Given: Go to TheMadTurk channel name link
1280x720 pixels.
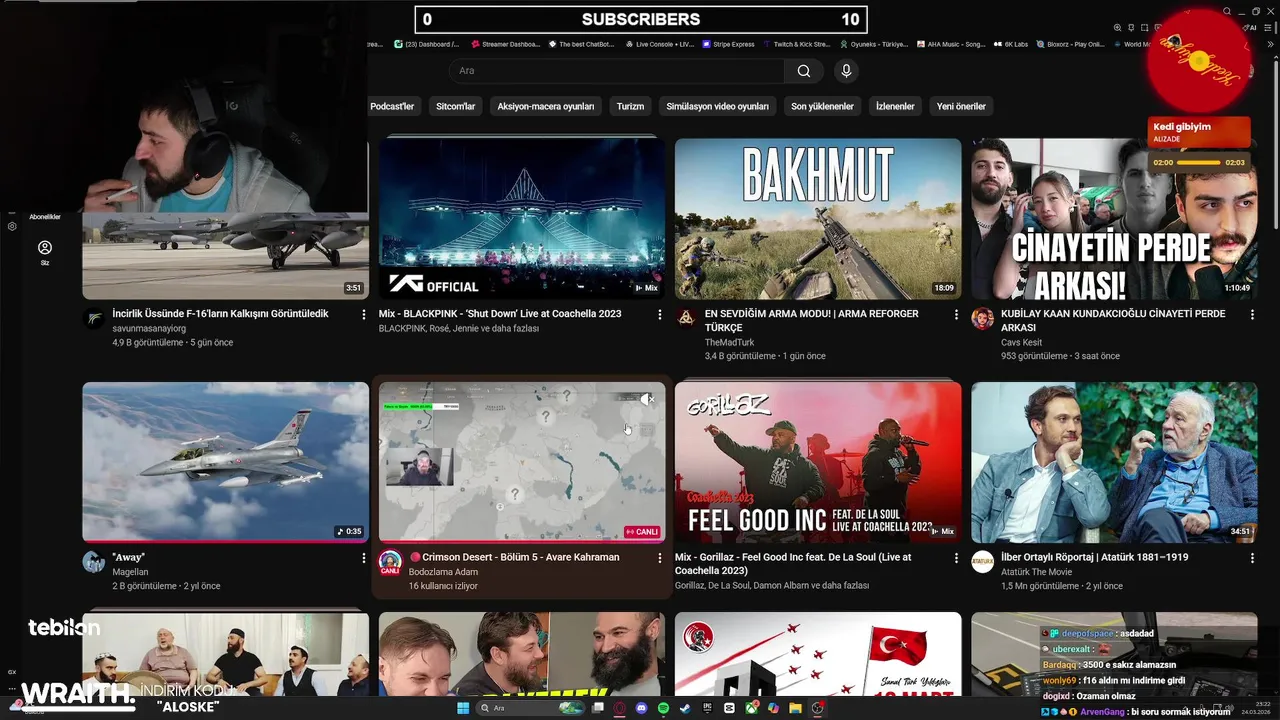Looking at the screenshot, I should tap(732, 342).
